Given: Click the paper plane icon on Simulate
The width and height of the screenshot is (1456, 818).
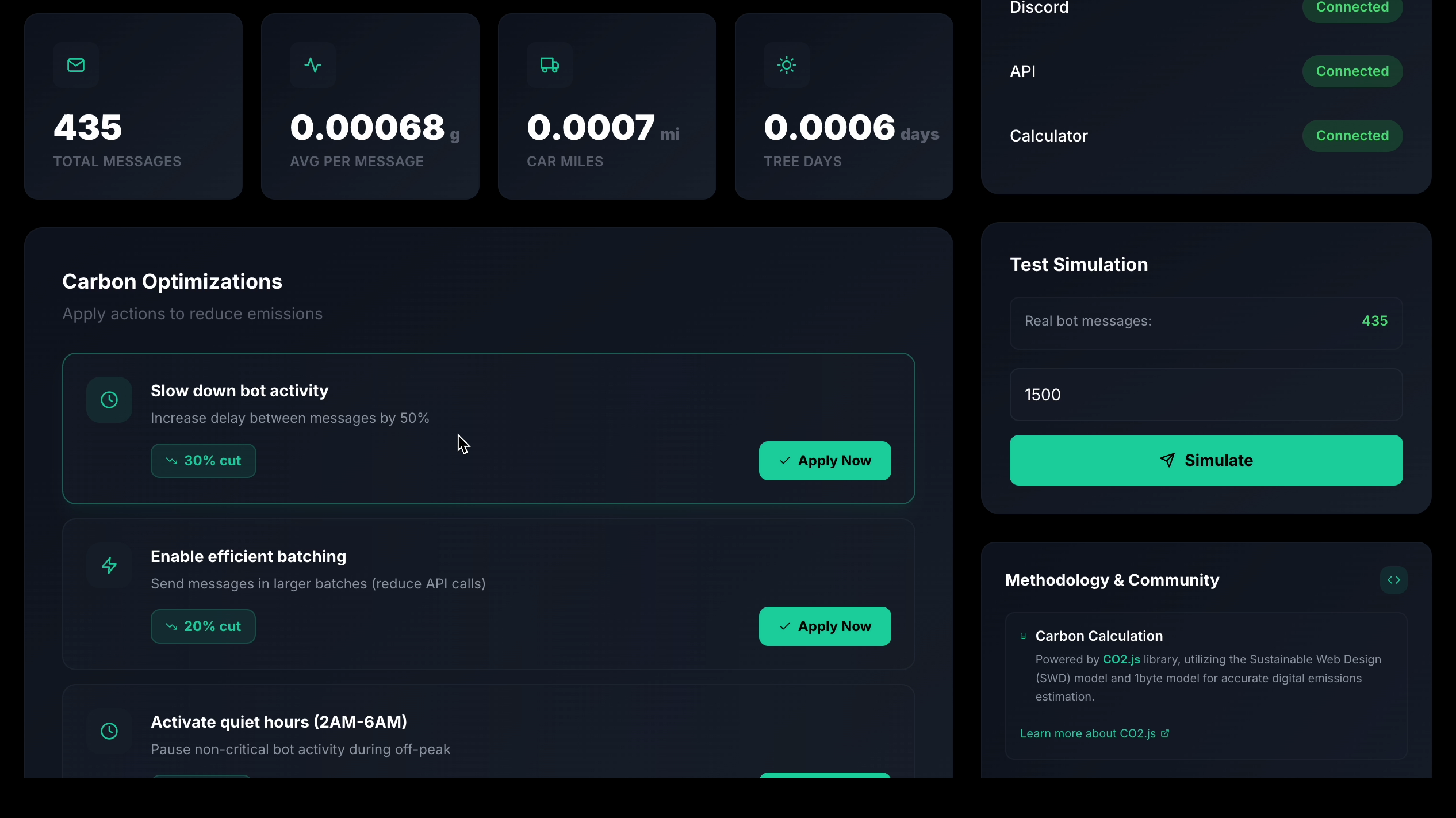Looking at the screenshot, I should click(1167, 460).
